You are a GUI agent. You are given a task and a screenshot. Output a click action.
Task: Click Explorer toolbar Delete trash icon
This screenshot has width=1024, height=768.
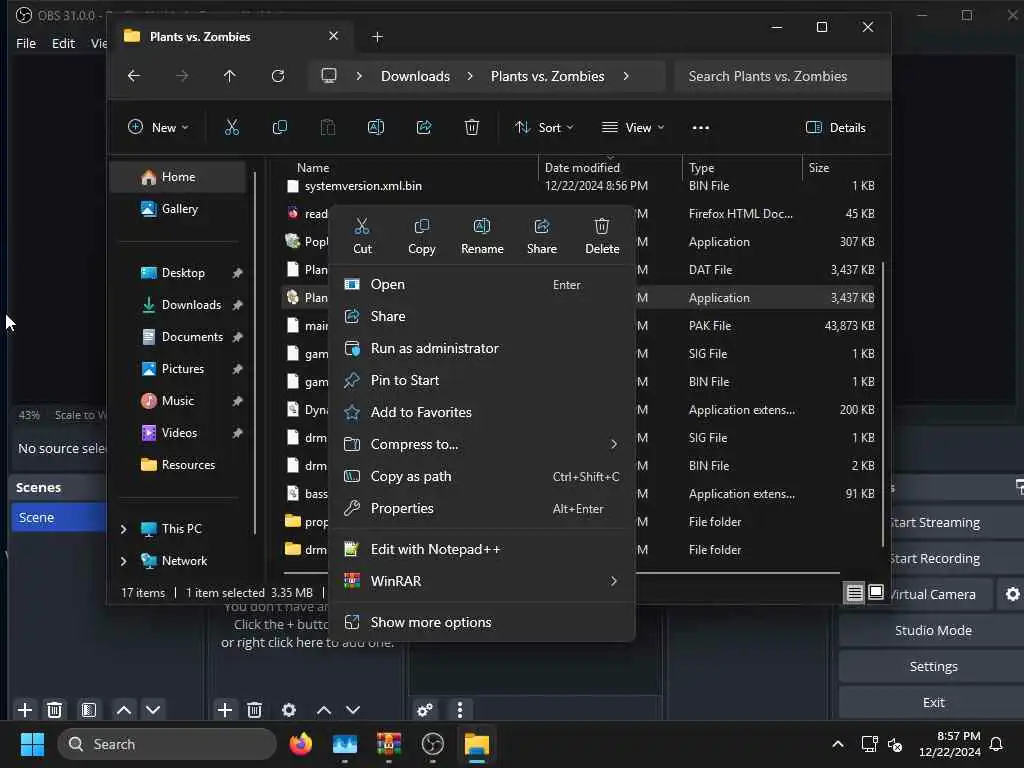point(472,127)
